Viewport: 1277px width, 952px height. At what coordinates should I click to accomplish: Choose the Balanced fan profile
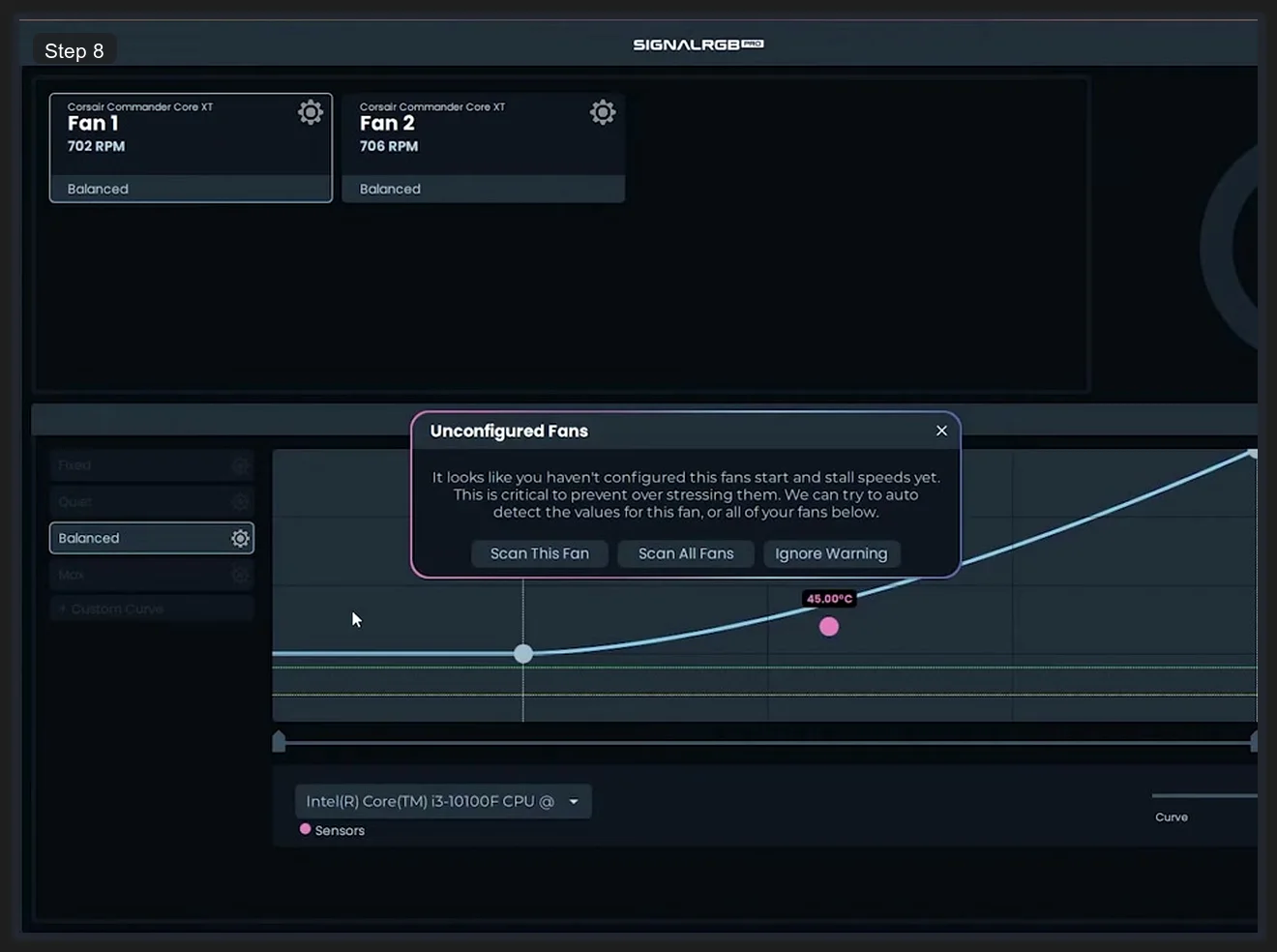(x=135, y=539)
